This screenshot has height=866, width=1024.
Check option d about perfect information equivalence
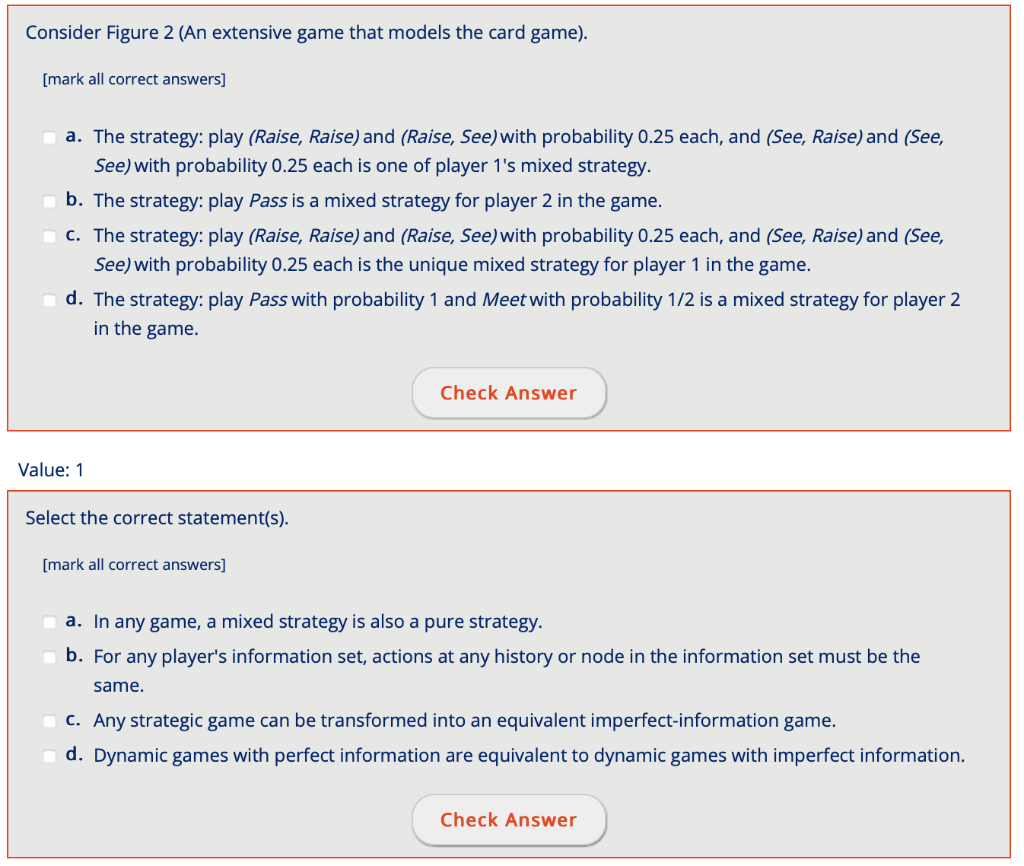click(x=49, y=756)
